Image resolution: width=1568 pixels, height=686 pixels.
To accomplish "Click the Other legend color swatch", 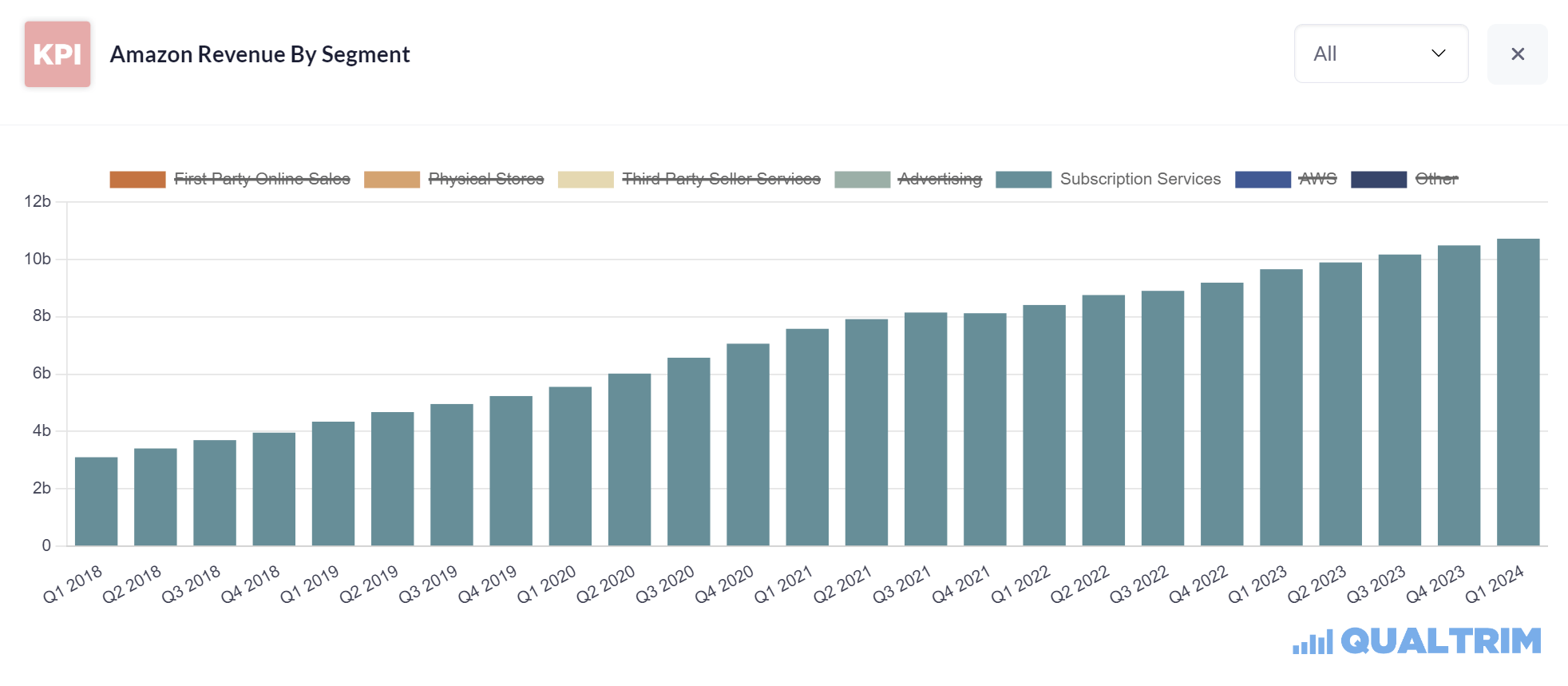I will [x=1379, y=180].
